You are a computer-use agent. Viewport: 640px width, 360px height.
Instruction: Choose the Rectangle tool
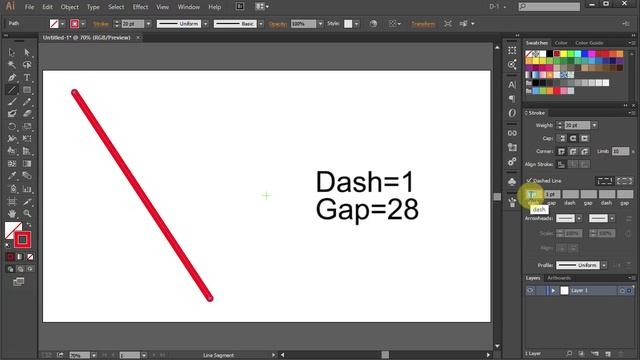(x=27, y=90)
